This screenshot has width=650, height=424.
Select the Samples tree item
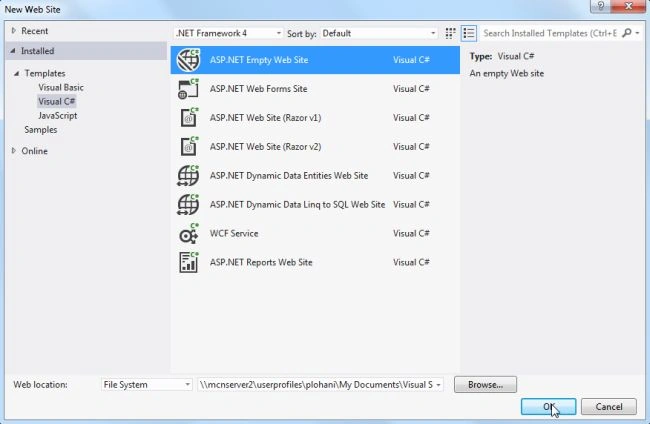[x=41, y=130]
